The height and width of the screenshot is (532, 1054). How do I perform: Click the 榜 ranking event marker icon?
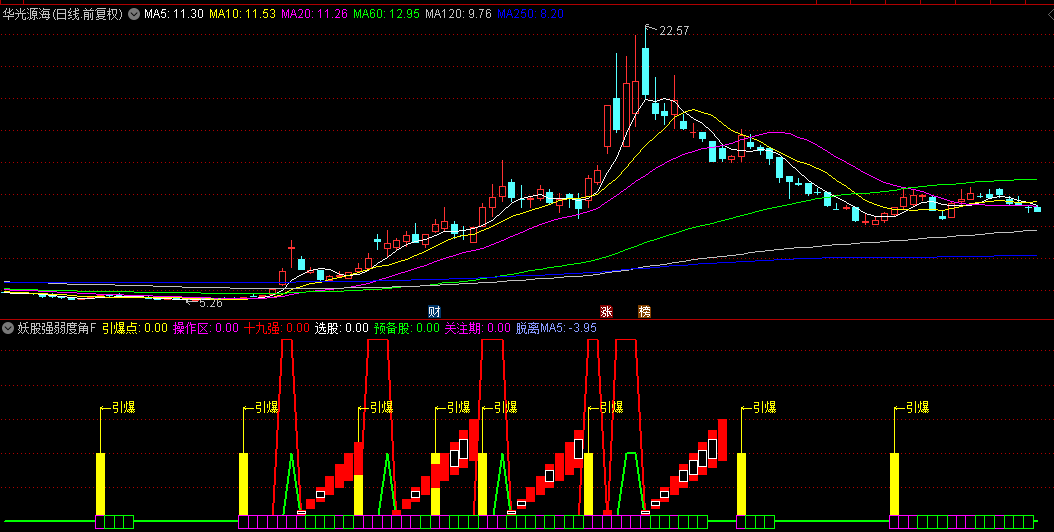pos(645,311)
